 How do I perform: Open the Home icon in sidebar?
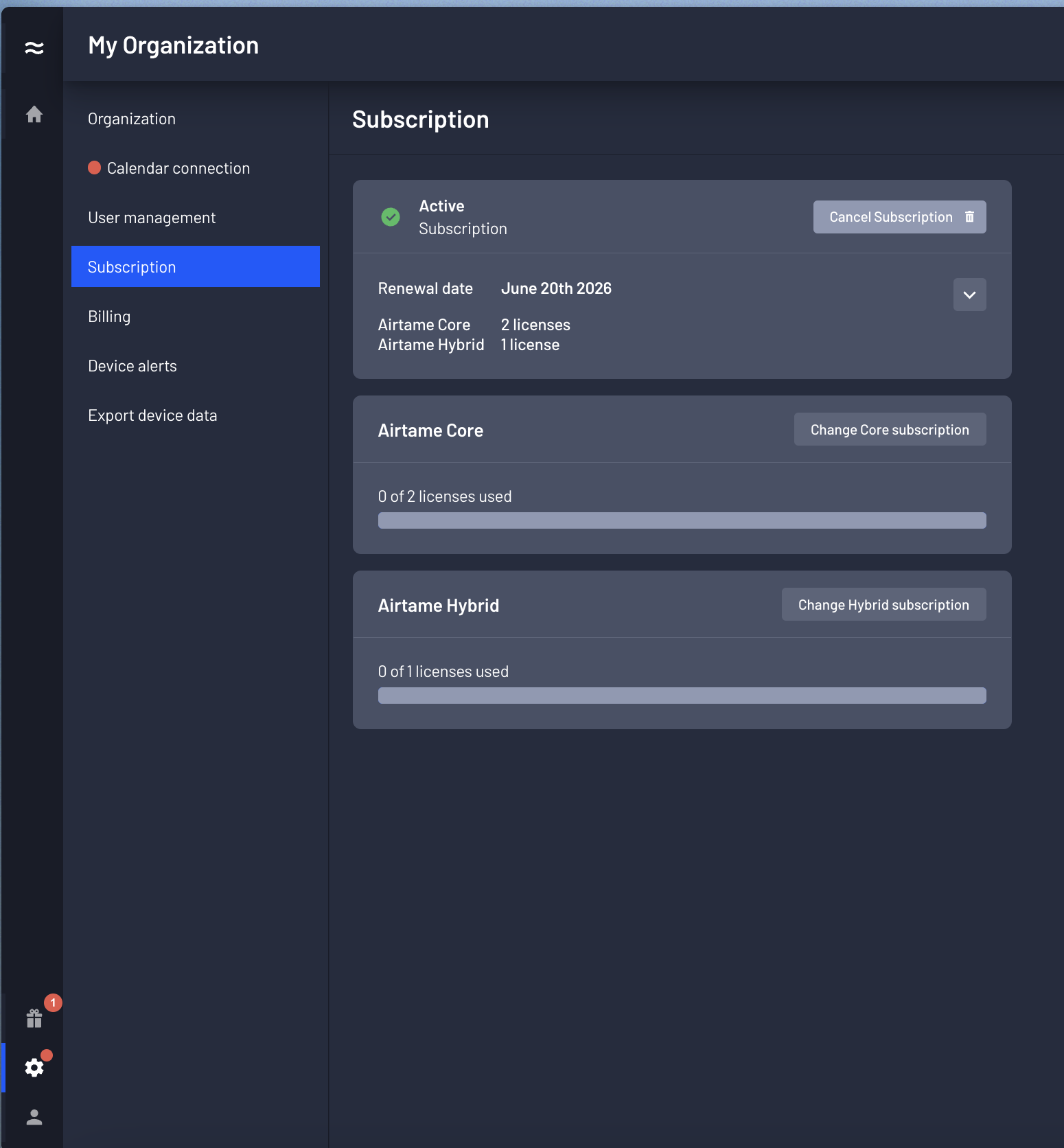[34, 114]
